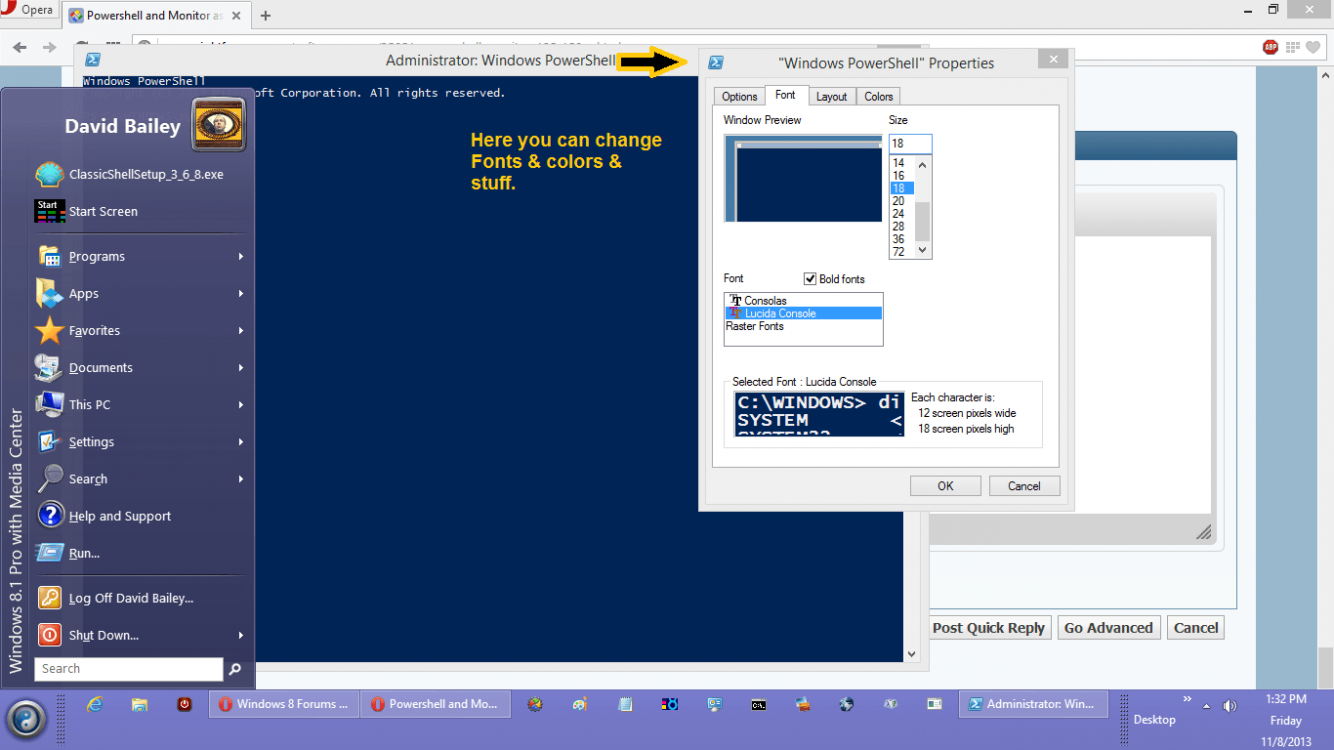Click size list scroll up arrow
This screenshot has height=750, width=1334.
[923, 164]
